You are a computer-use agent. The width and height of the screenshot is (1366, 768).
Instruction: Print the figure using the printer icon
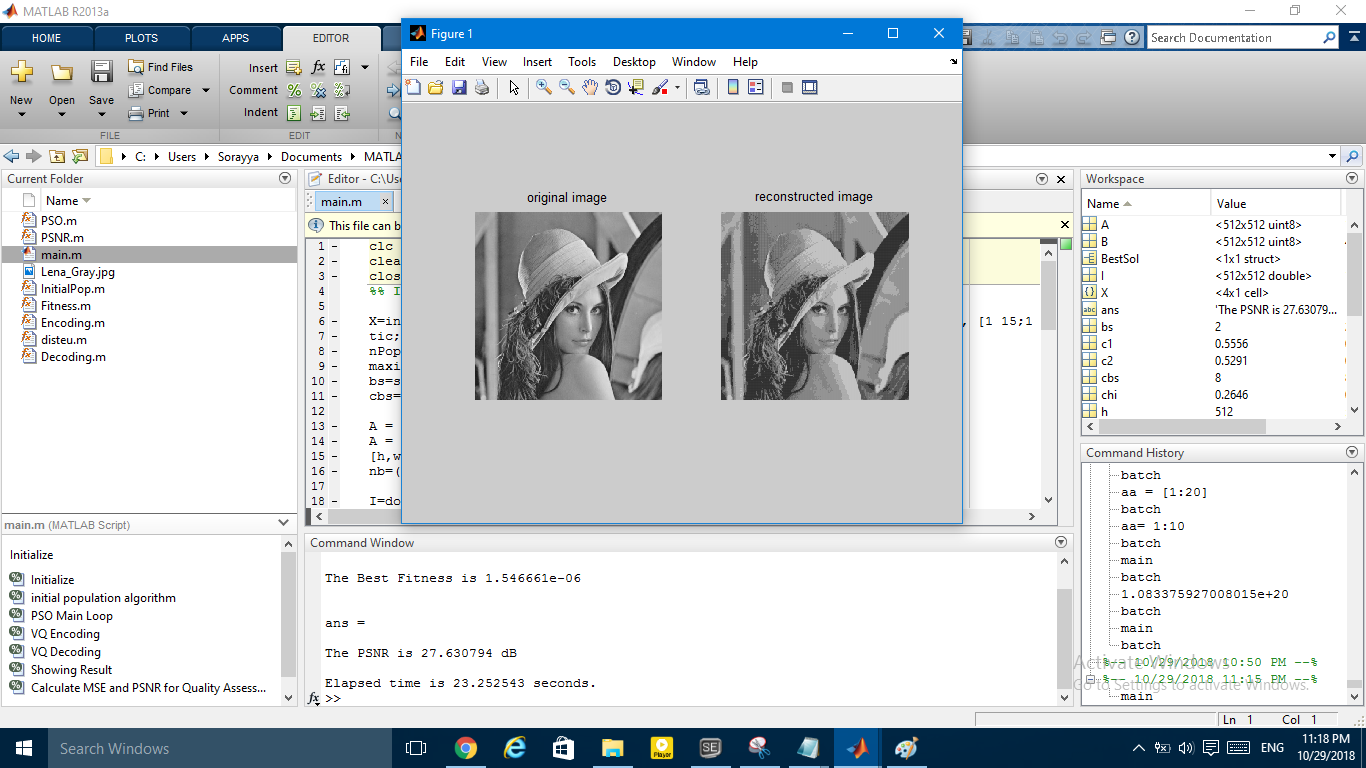(482, 87)
